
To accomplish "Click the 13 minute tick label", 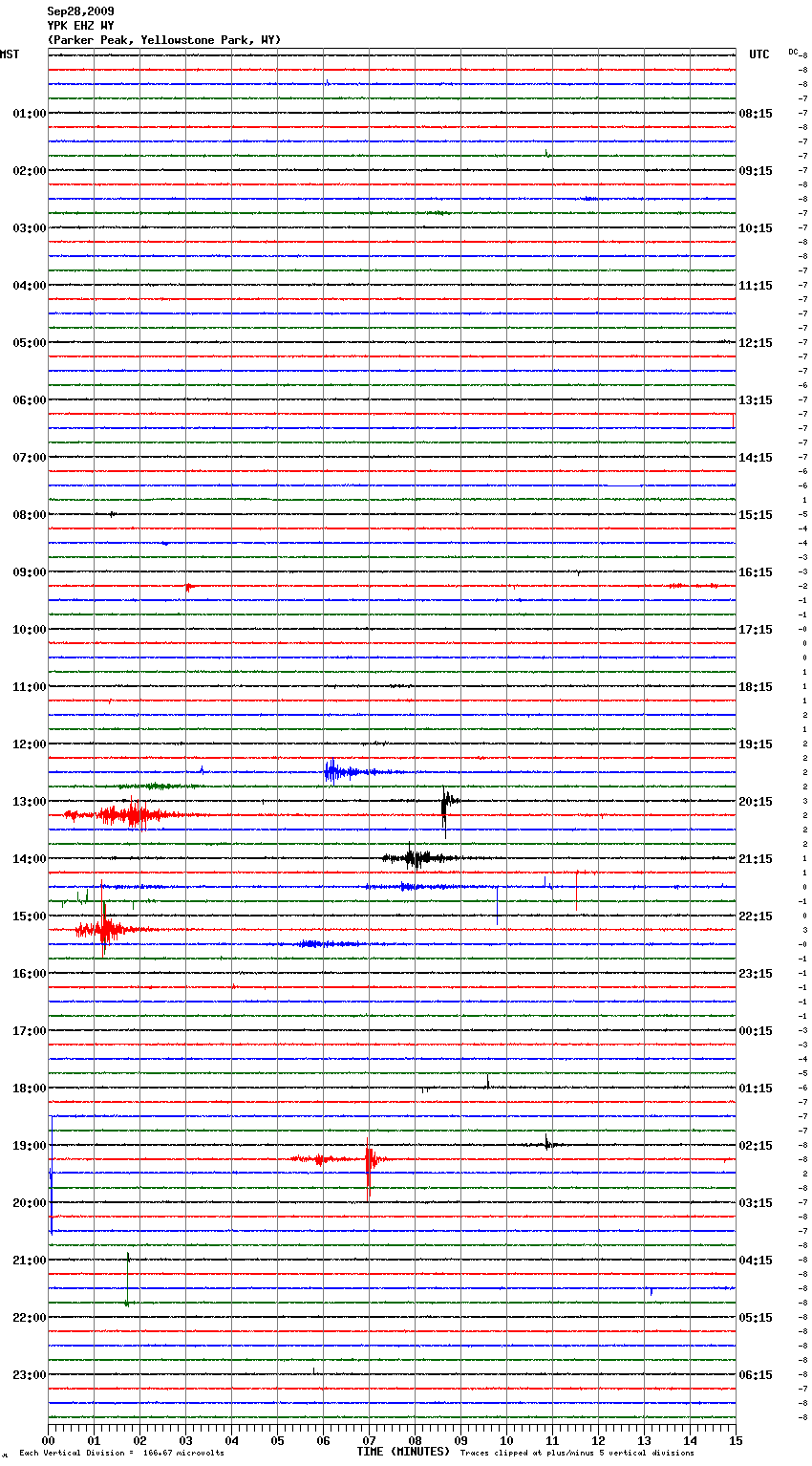I will coord(644,1440).
